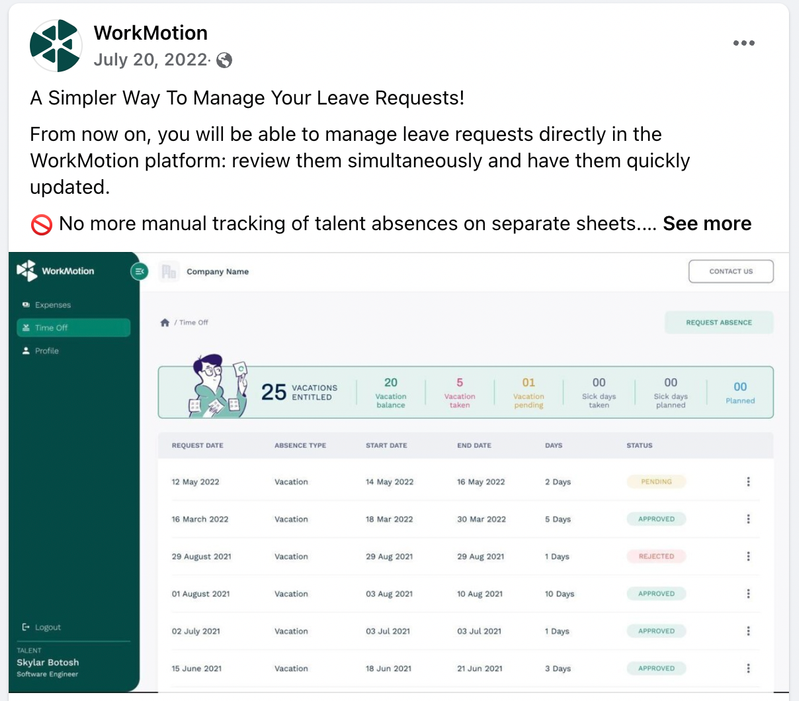Open actions menu for the 12 May 2022 request

(748, 481)
